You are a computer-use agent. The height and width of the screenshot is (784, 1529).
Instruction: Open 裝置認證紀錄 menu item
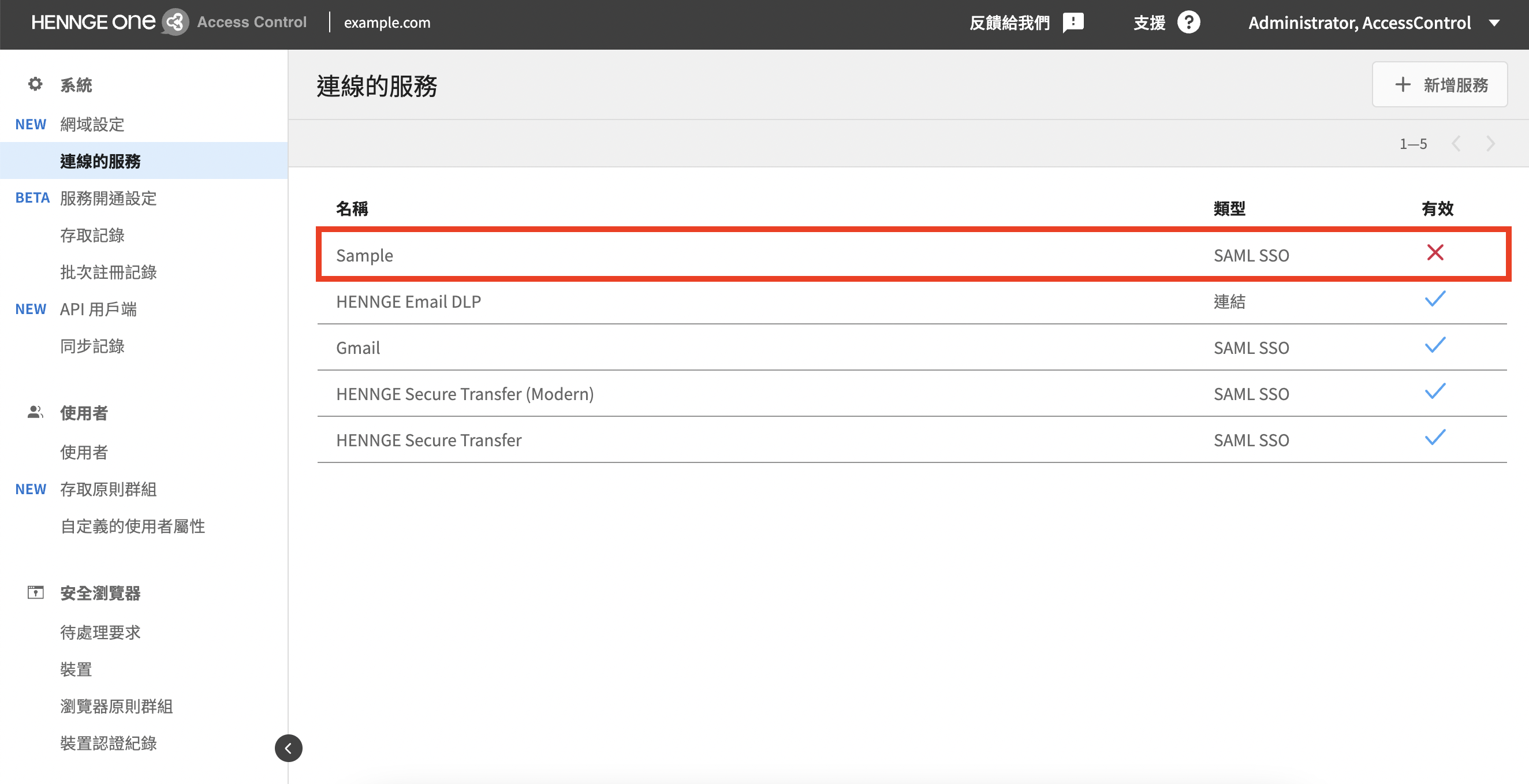[x=108, y=743]
